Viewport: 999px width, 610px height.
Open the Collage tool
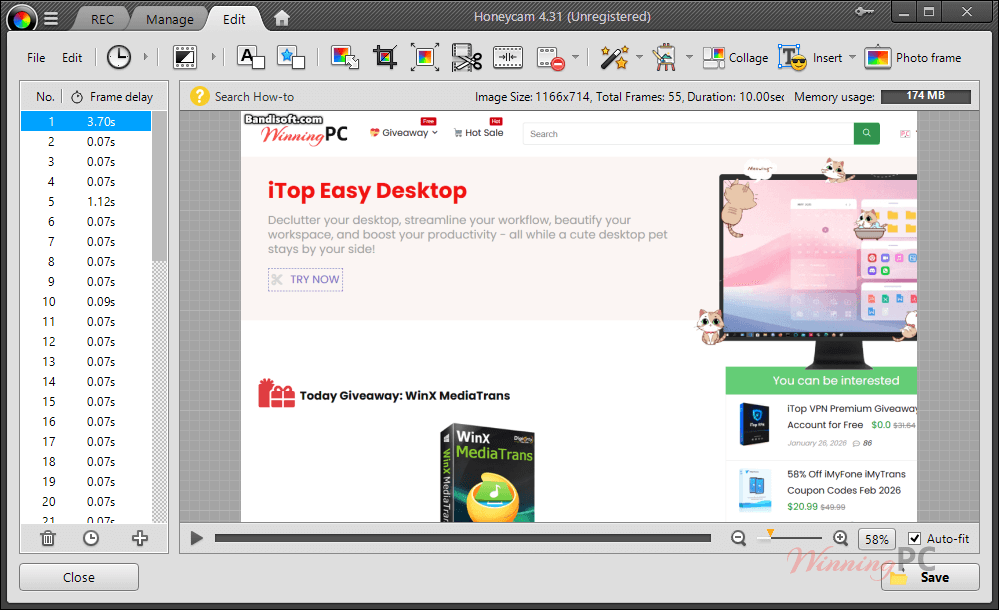(735, 58)
